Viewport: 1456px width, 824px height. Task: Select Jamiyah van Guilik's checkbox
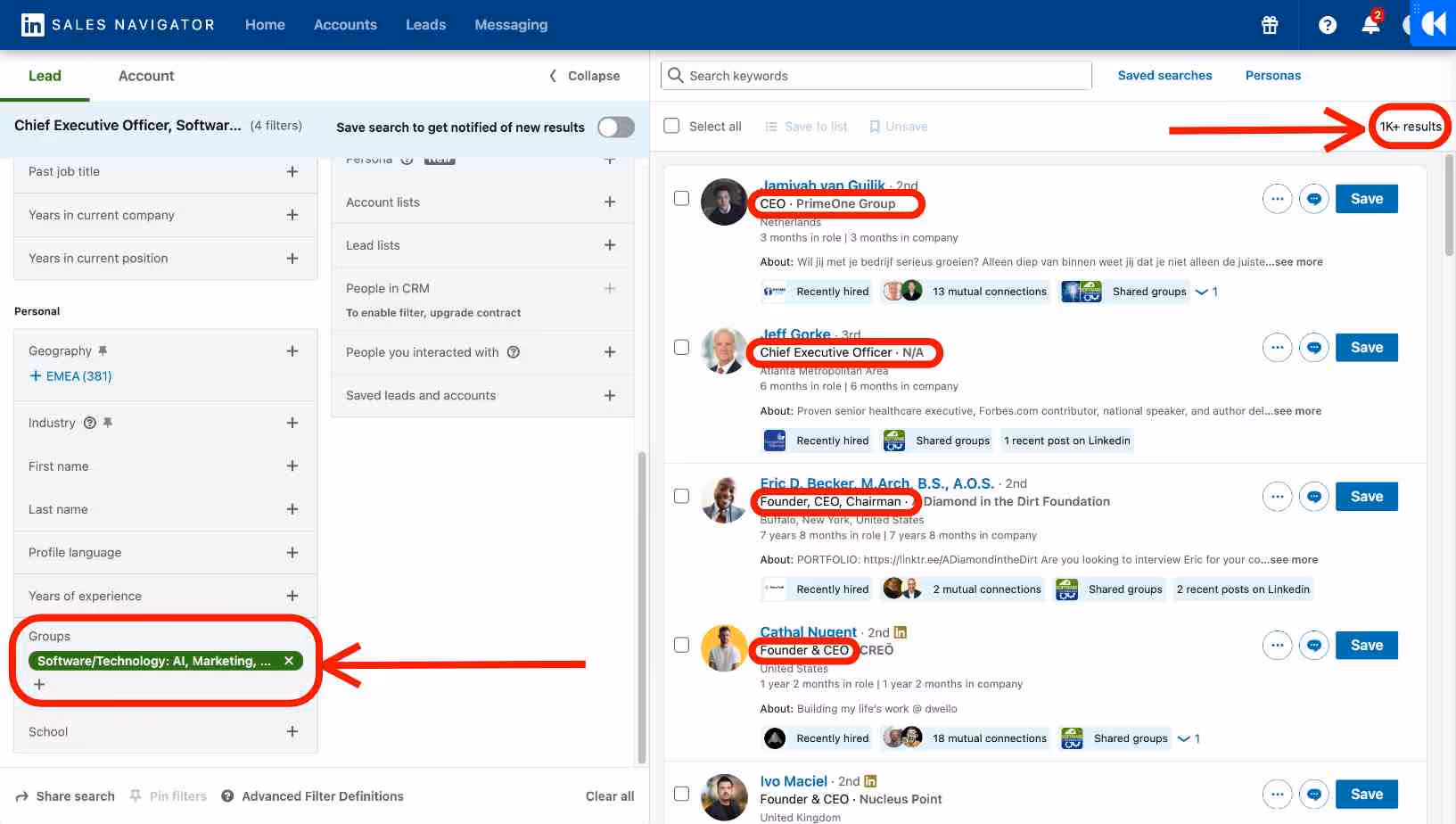(681, 198)
